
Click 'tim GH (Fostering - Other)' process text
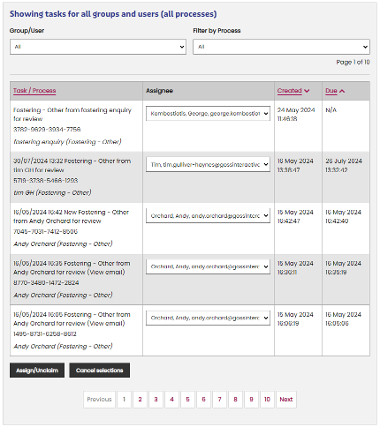pyautogui.click(x=52, y=193)
